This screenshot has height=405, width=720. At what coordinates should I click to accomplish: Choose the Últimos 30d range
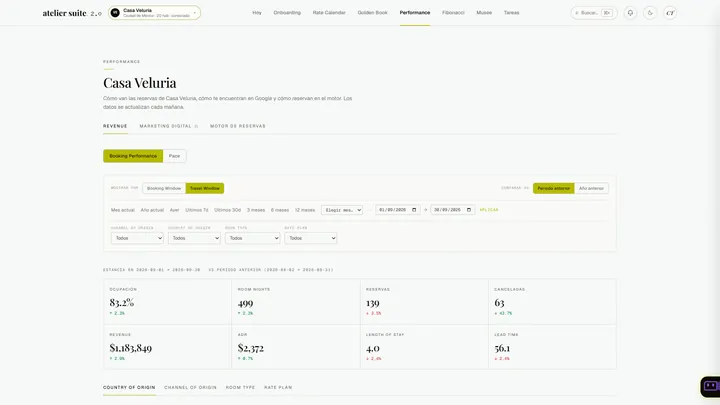(x=227, y=210)
